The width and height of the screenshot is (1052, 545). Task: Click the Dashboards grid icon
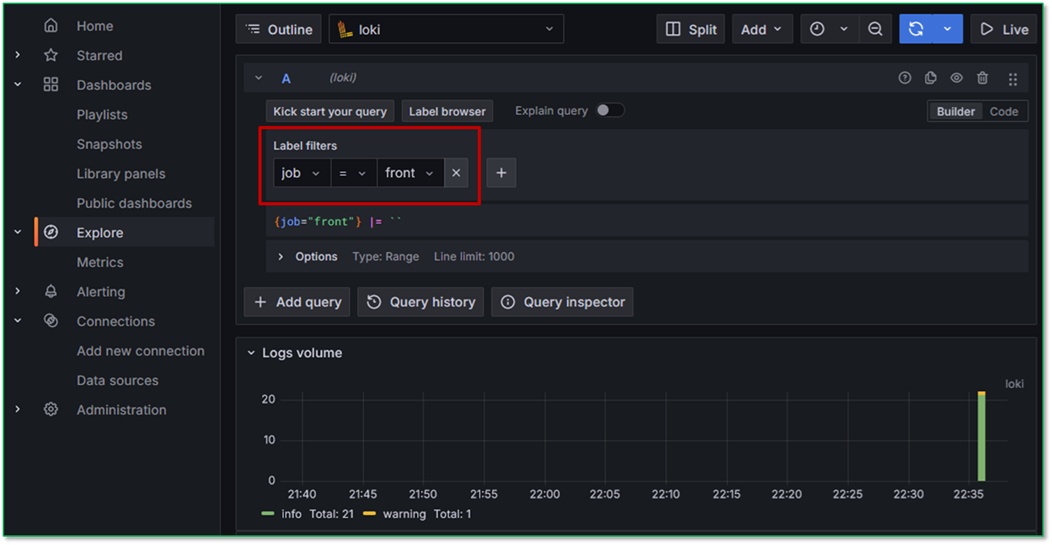click(50, 85)
